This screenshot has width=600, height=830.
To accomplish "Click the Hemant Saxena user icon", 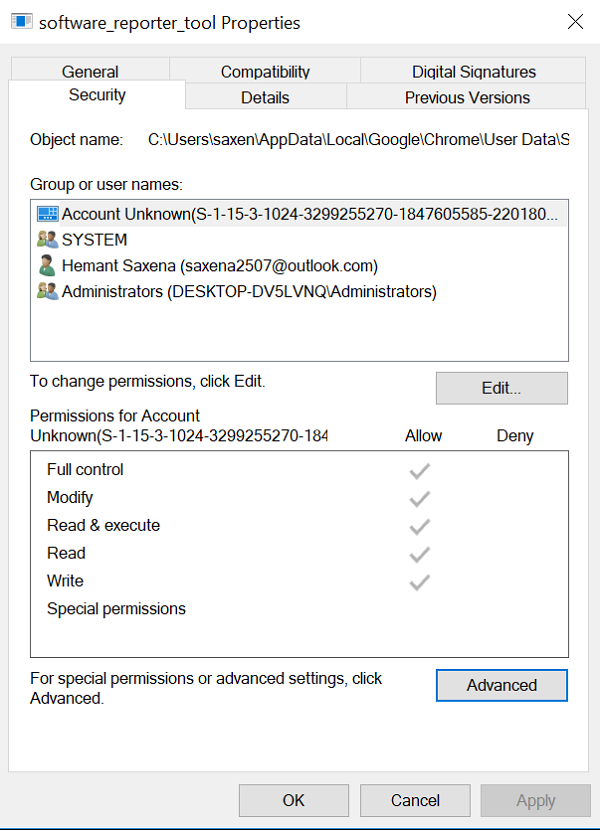I will 47,266.
